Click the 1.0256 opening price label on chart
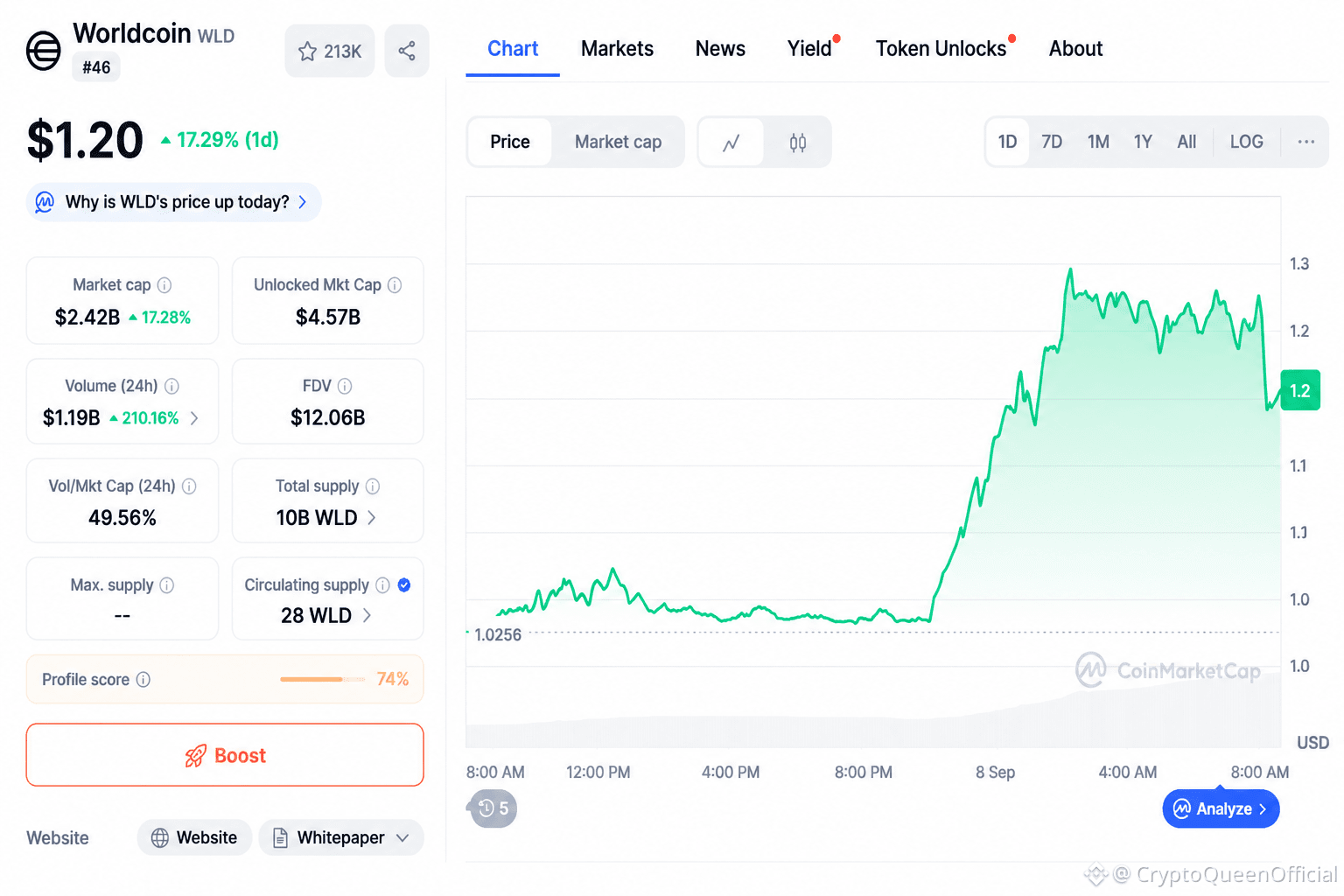The height and width of the screenshot is (896, 1344). click(x=498, y=635)
